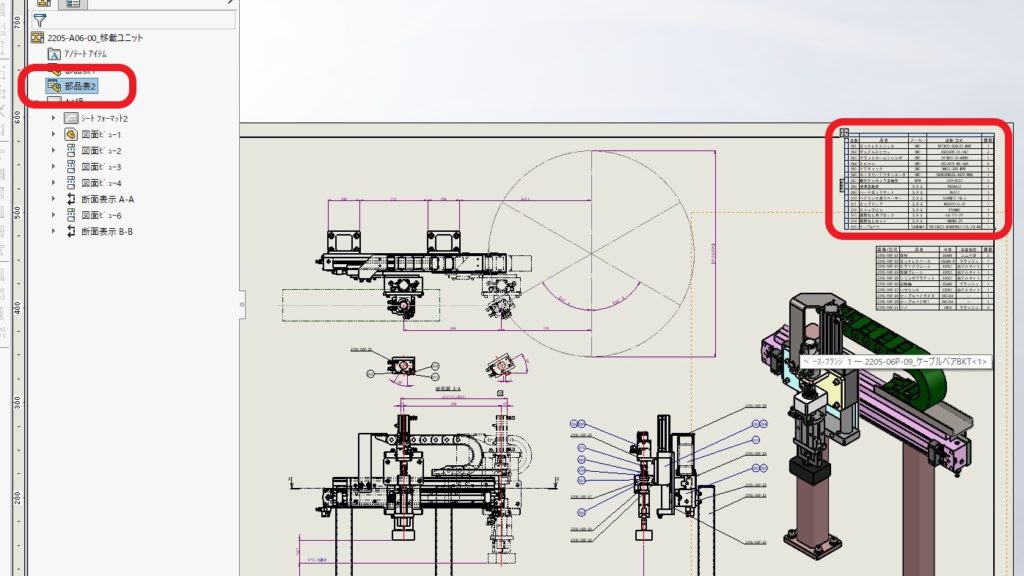1024x576 pixels.
Task: Click the 2205-A06-00_移載ユニット drawing root icon
Action: coord(39,37)
